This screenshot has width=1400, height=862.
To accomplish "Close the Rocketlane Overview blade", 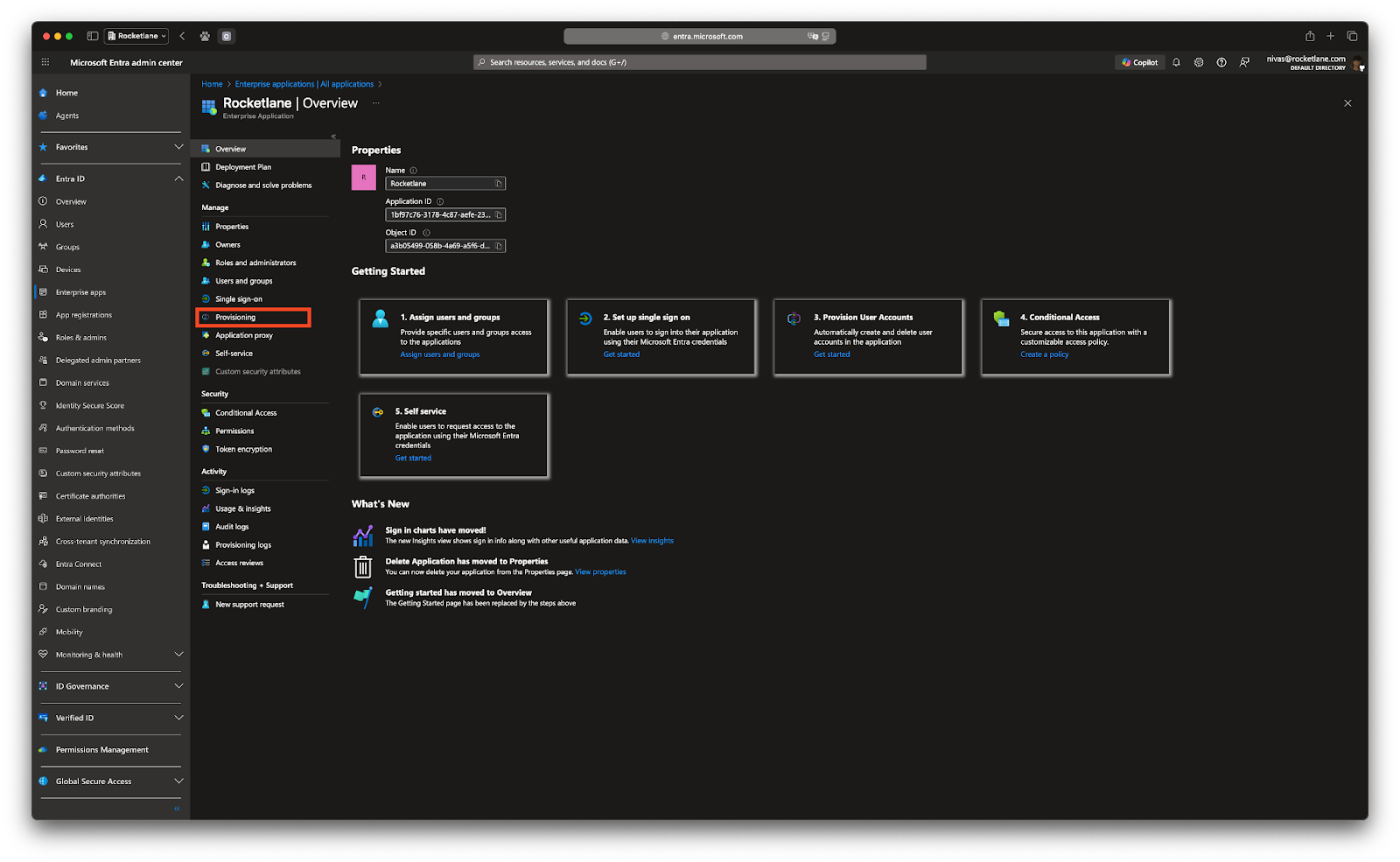I will [1347, 103].
